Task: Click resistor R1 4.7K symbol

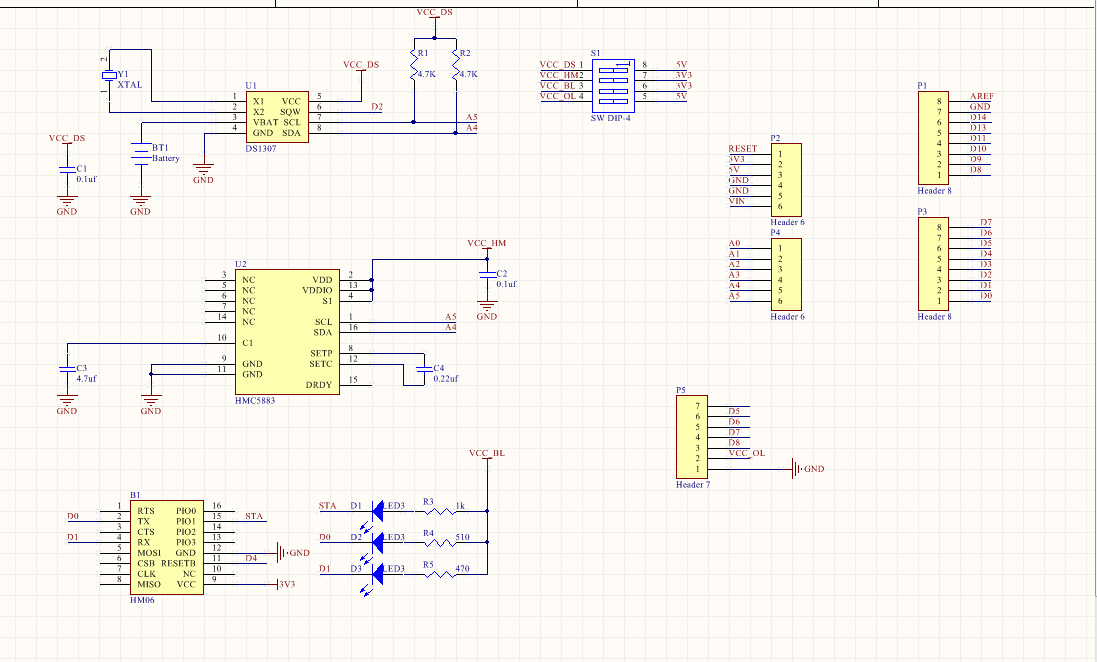Action: click(413, 70)
